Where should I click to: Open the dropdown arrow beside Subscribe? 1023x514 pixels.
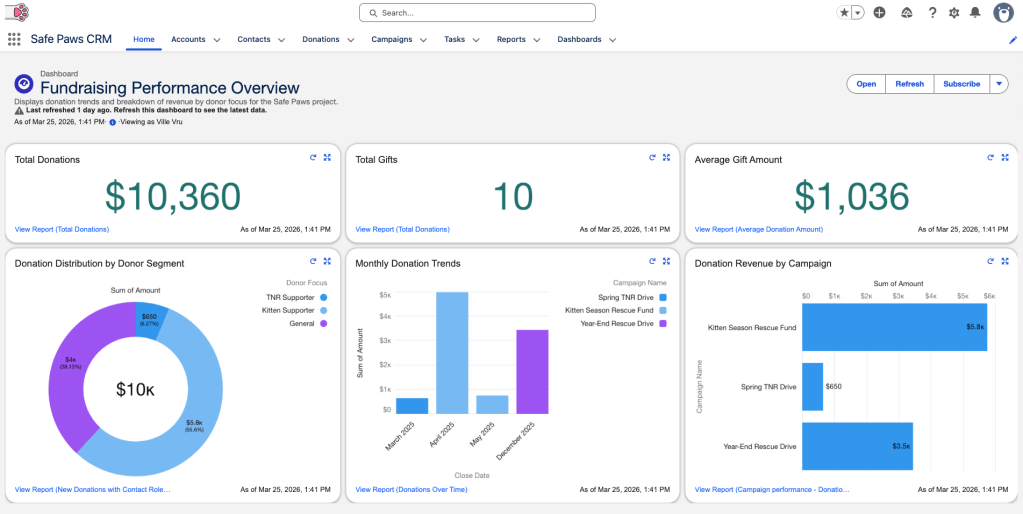click(999, 84)
